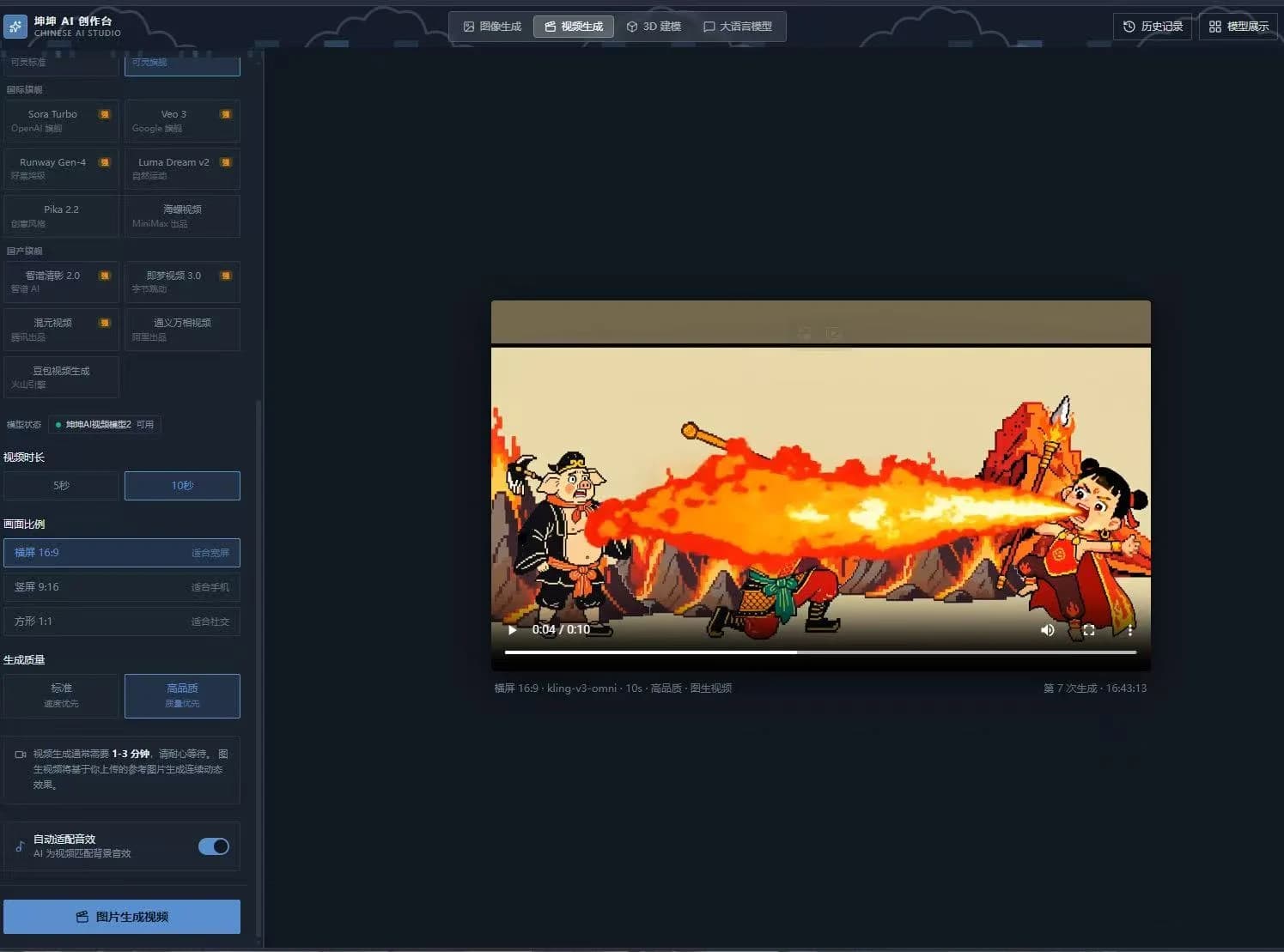
Task: Mute the video using the speaker icon
Action: 1048,630
